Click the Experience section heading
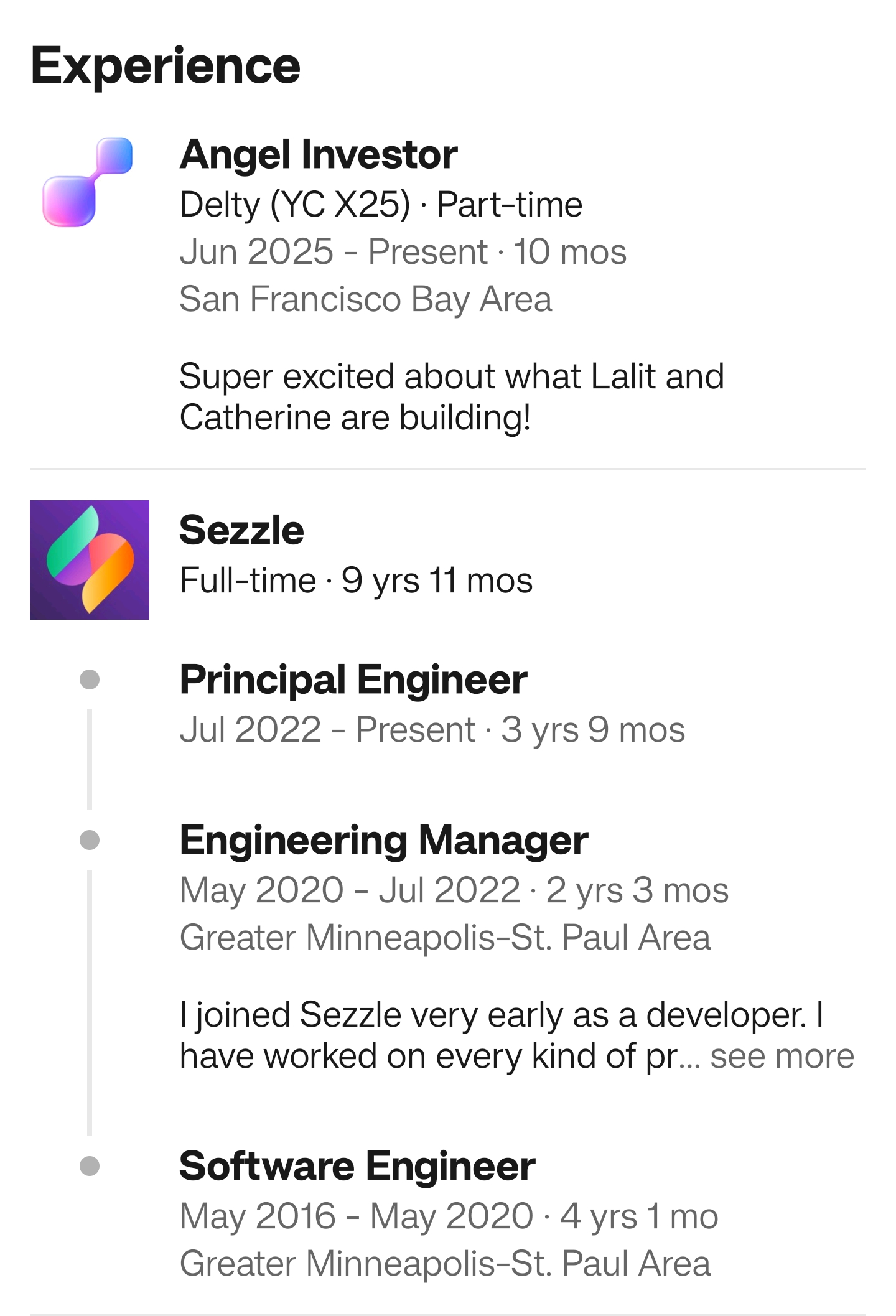896x1316 pixels. pyautogui.click(x=166, y=67)
